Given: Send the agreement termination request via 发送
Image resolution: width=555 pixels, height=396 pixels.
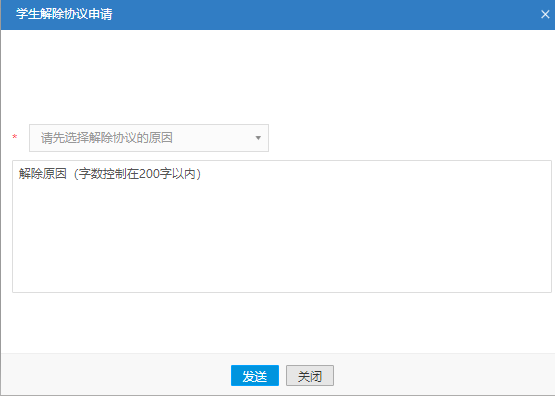Looking at the screenshot, I should [x=255, y=375].
